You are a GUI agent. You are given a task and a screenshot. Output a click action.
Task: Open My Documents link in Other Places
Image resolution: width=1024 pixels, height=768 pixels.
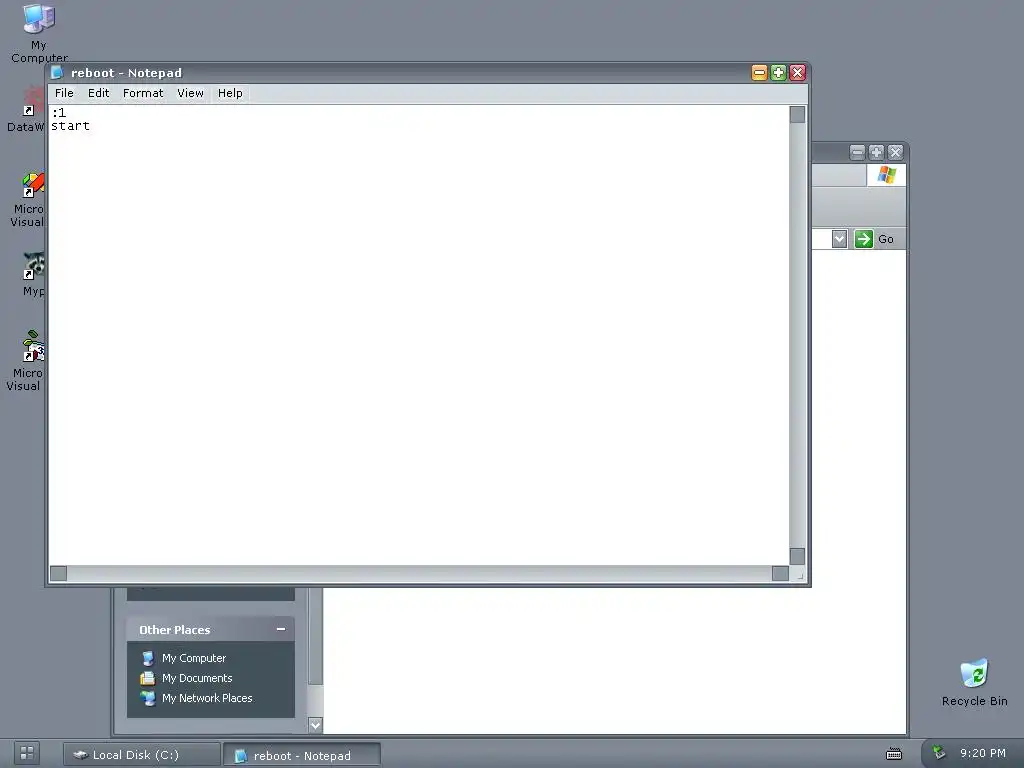click(x=197, y=678)
